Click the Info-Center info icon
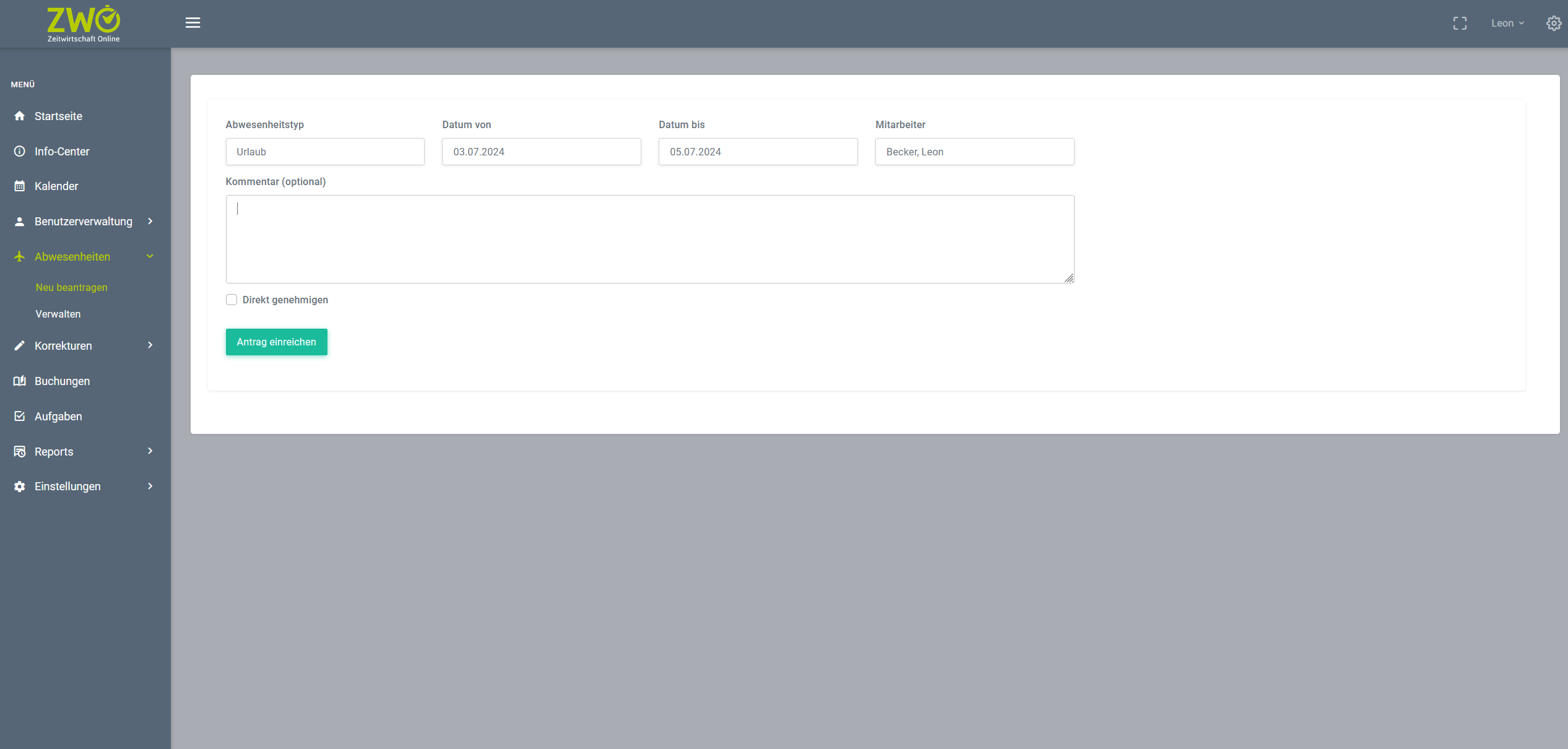The width and height of the screenshot is (1568, 749). coord(20,152)
